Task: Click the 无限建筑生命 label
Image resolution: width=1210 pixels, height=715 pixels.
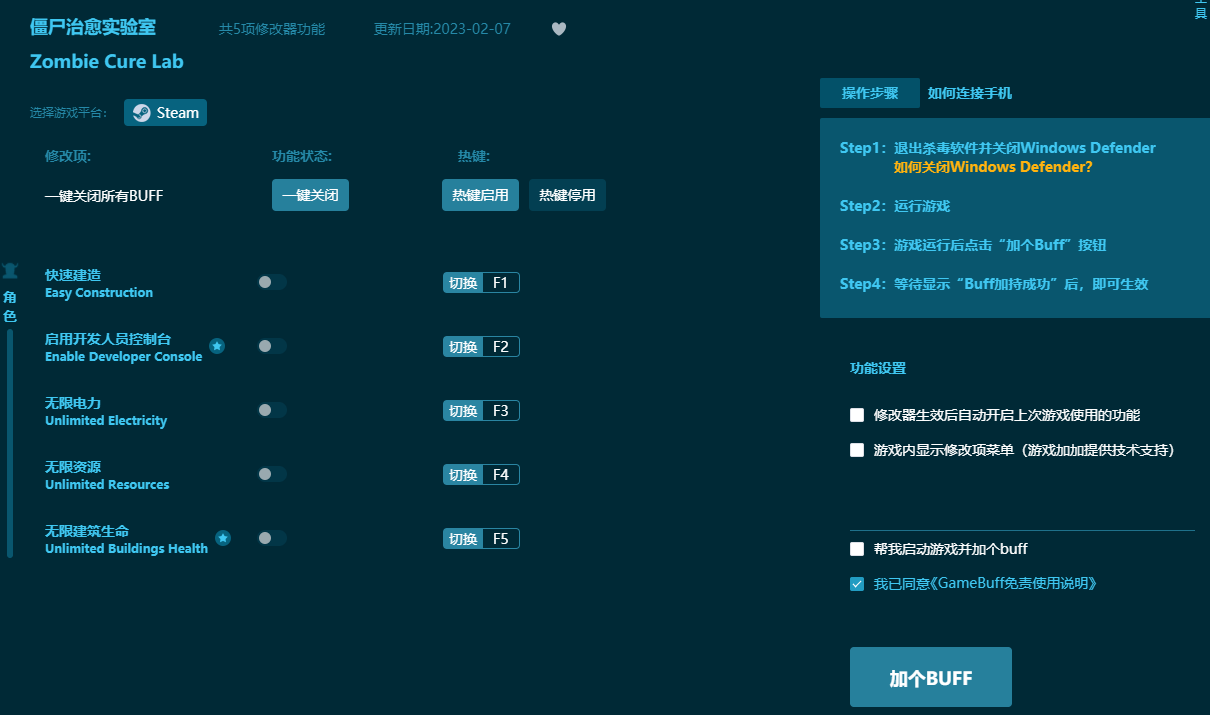Action: (x=87, y=531)
